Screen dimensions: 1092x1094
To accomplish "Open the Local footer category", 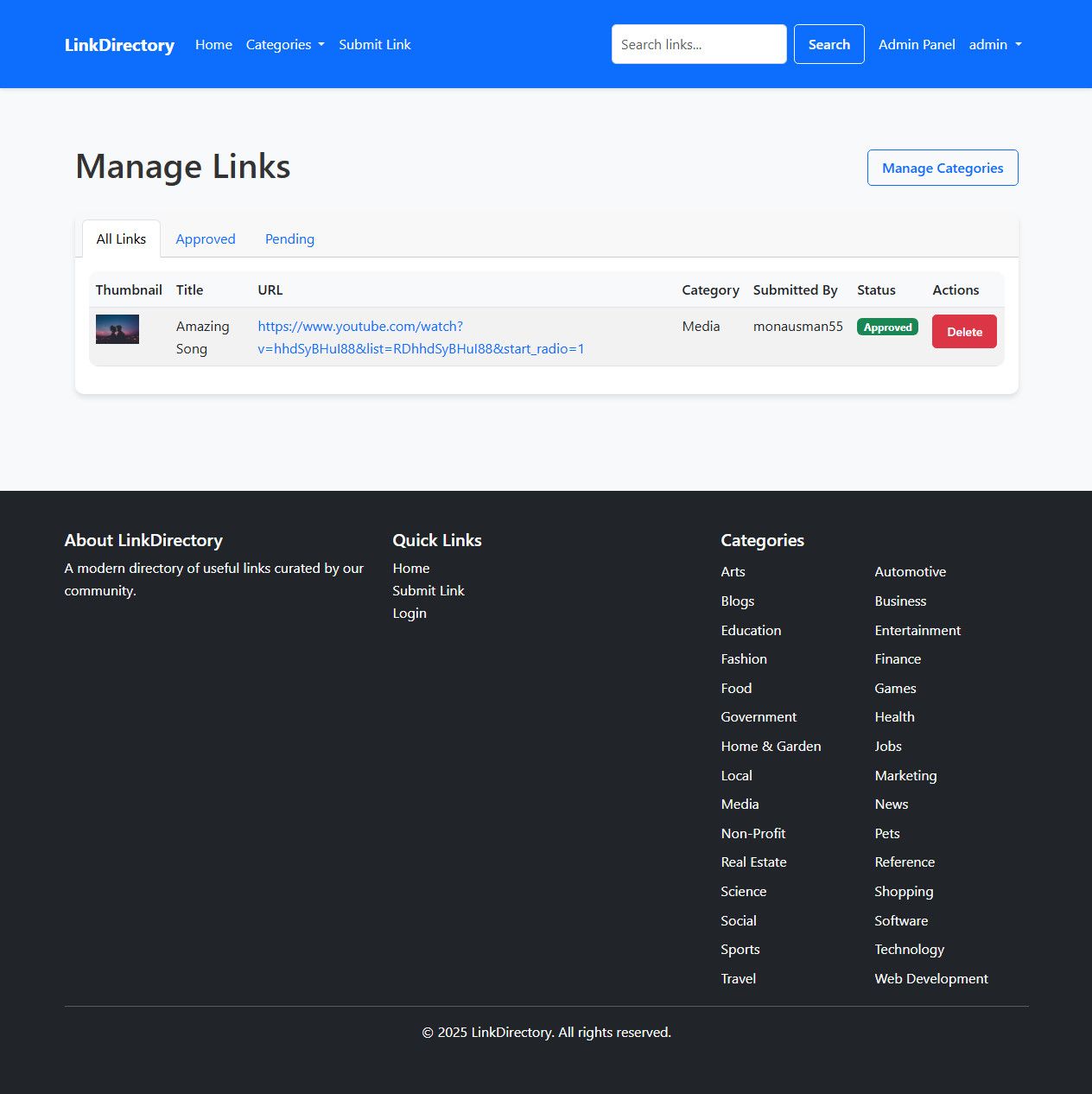I will click(x=737, y=776).
